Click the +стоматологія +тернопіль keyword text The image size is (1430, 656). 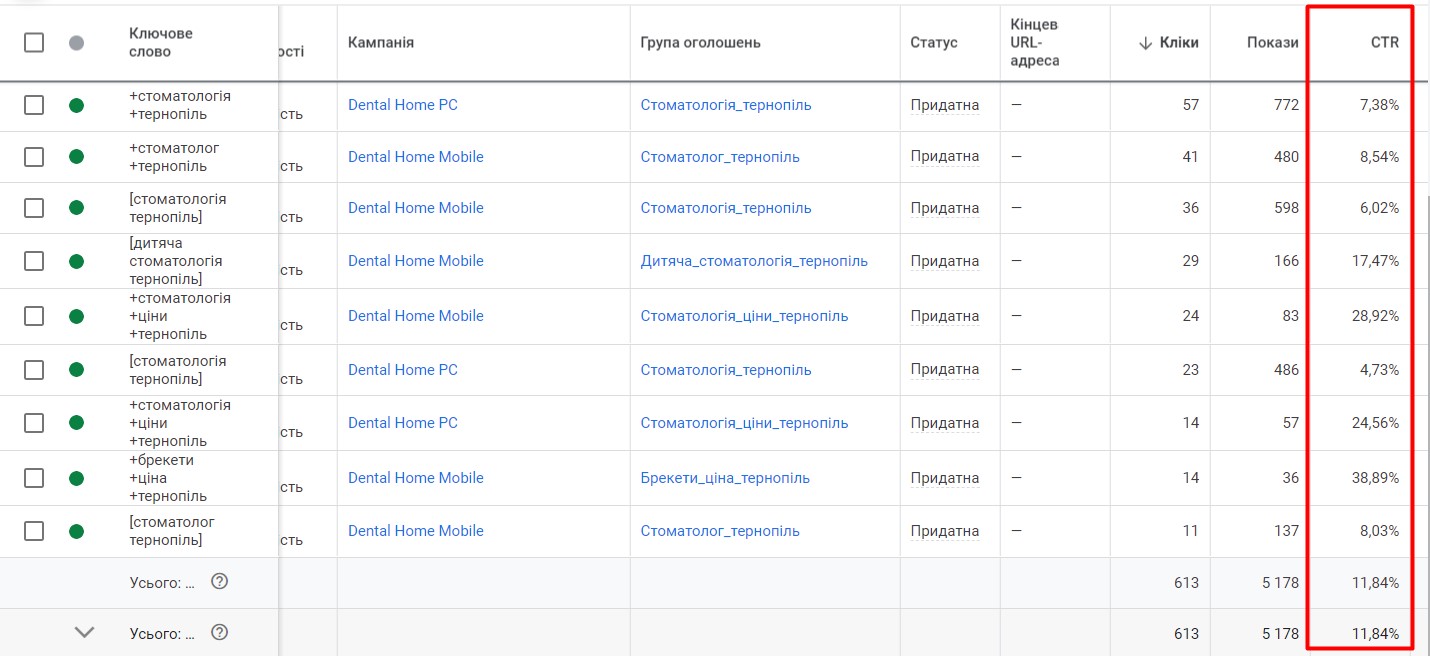point(180,105)
